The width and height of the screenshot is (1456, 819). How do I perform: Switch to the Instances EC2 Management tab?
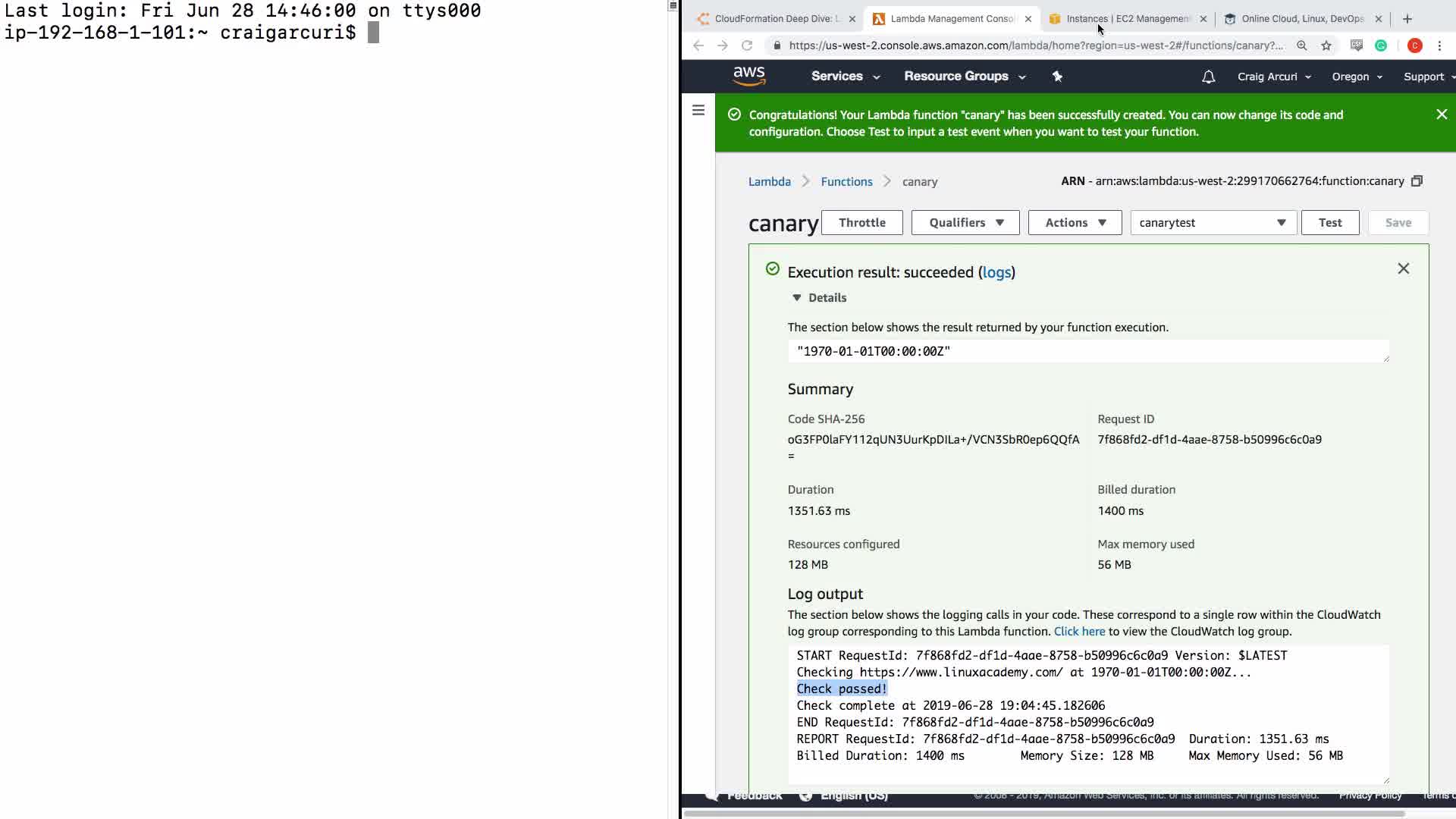pos(1127,19)
